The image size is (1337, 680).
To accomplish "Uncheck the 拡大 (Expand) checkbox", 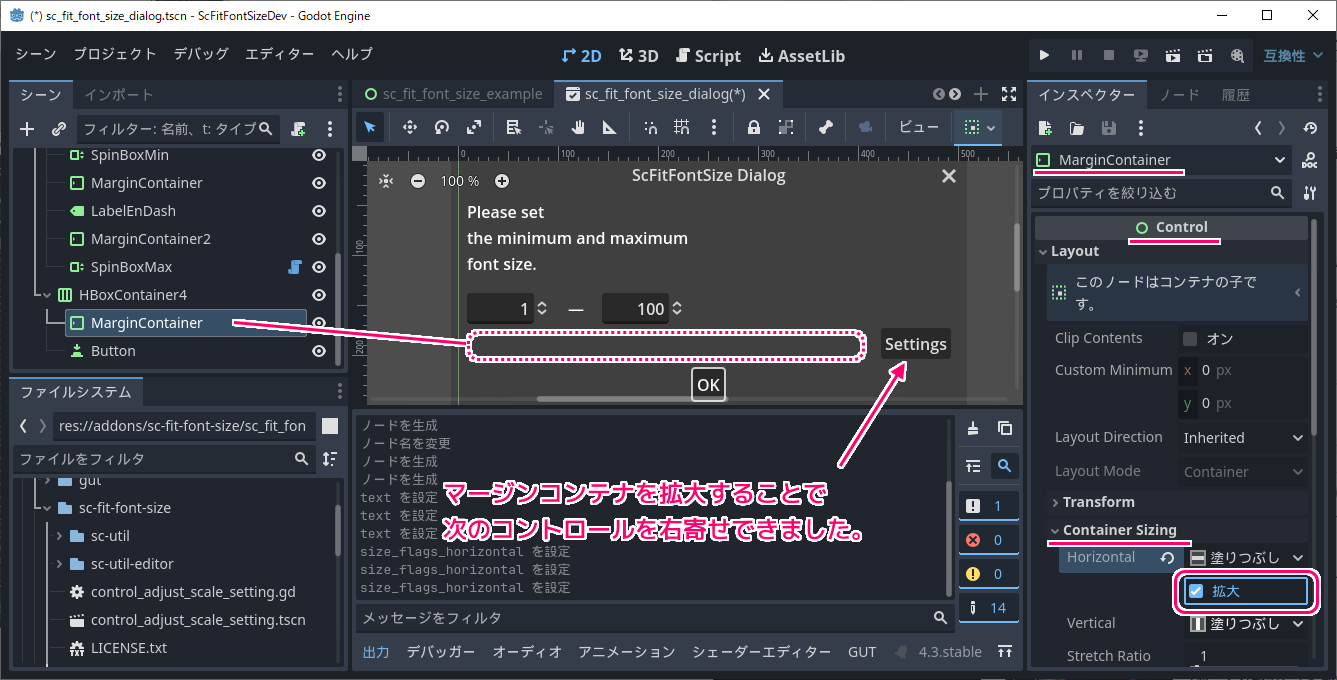I will [x=1196, y=591].
